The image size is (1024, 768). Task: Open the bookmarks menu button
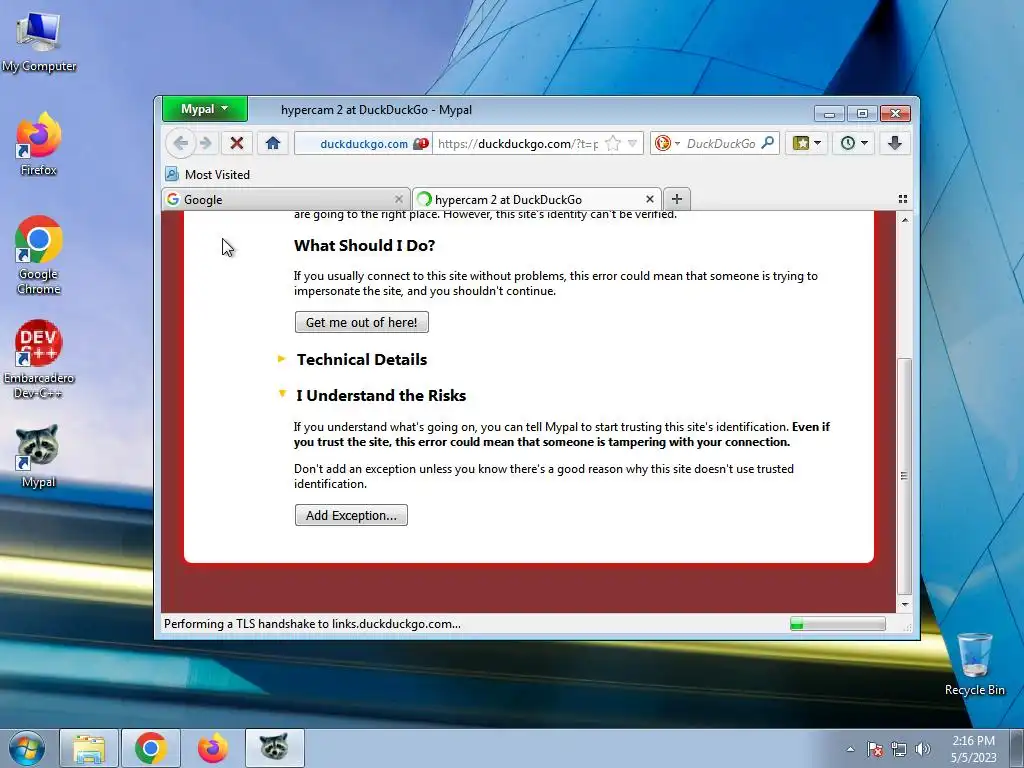(807, 143)
